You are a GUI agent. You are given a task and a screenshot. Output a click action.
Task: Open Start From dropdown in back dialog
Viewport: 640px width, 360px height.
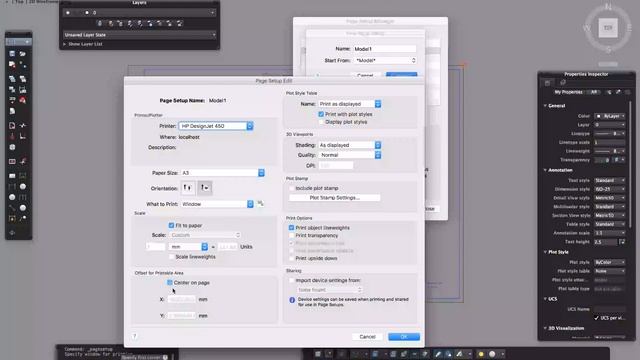point(385,60)
